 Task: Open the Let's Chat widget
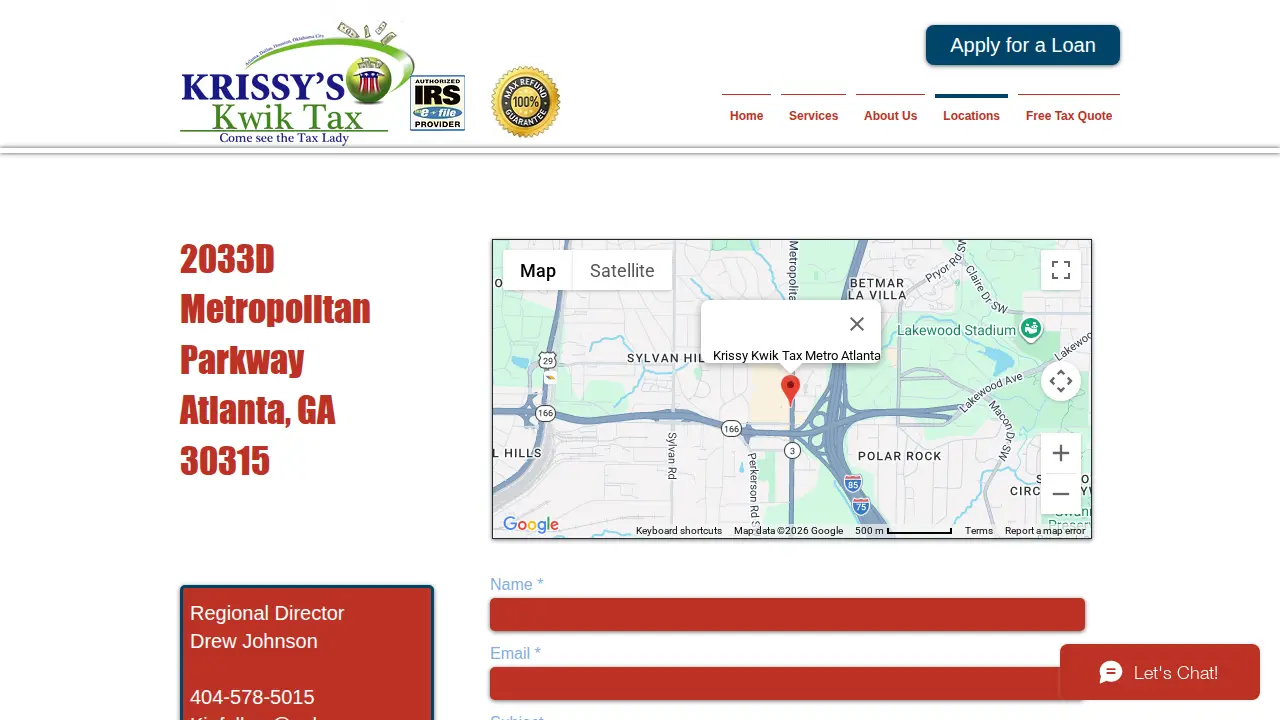coord(1160,672)
